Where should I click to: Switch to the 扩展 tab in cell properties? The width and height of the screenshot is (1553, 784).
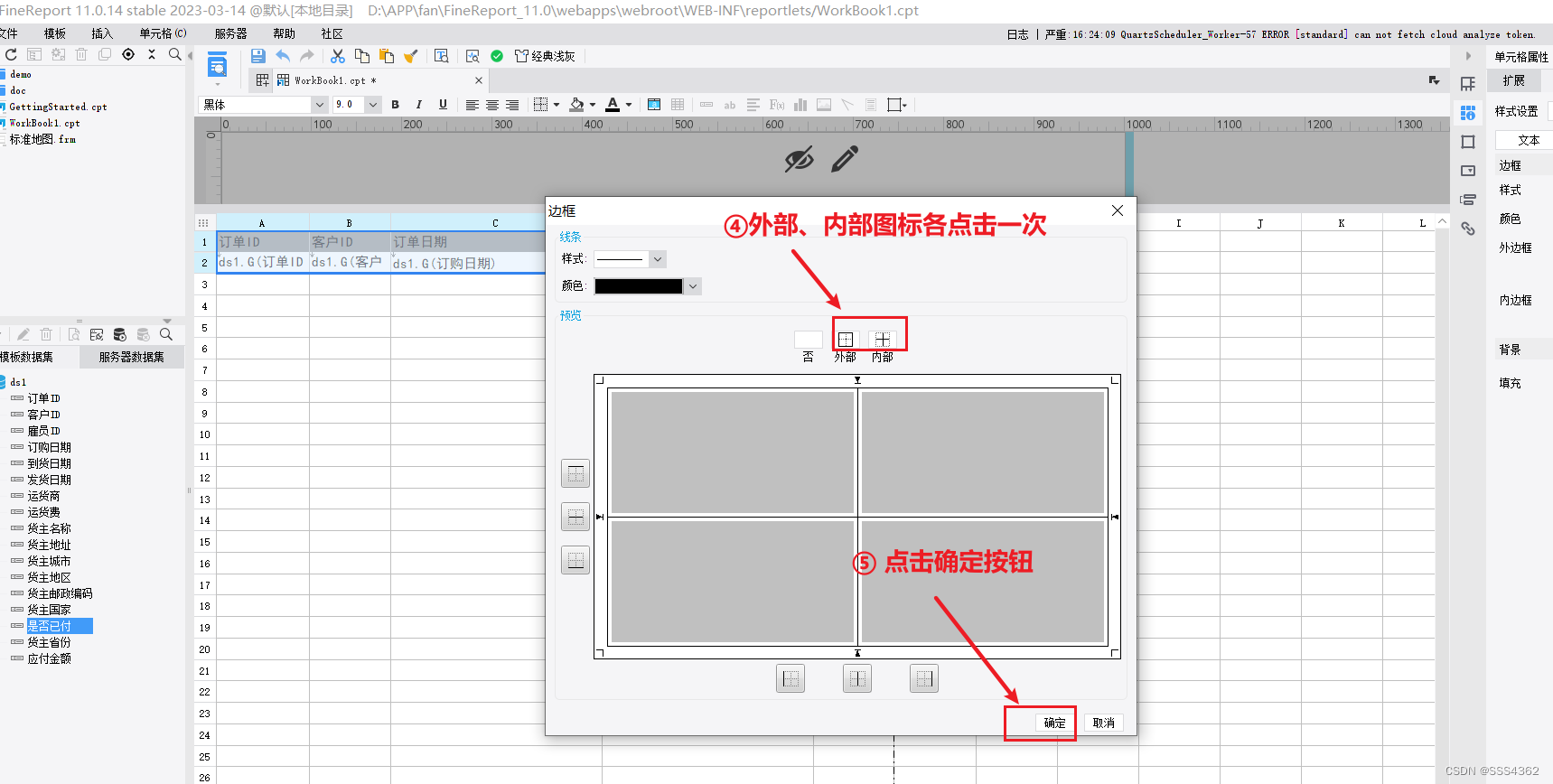coord(1514,80)
